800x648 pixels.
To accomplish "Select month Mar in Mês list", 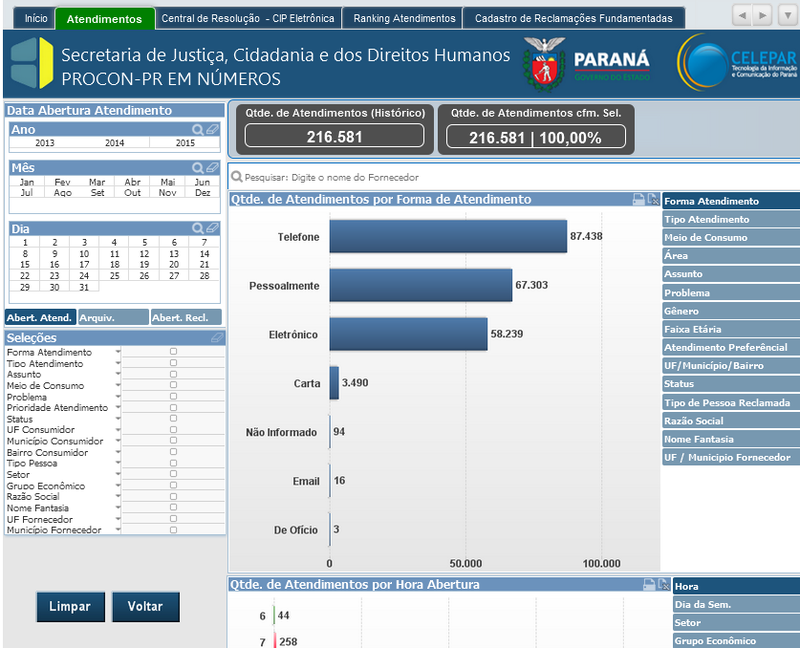I will [97, 182].
